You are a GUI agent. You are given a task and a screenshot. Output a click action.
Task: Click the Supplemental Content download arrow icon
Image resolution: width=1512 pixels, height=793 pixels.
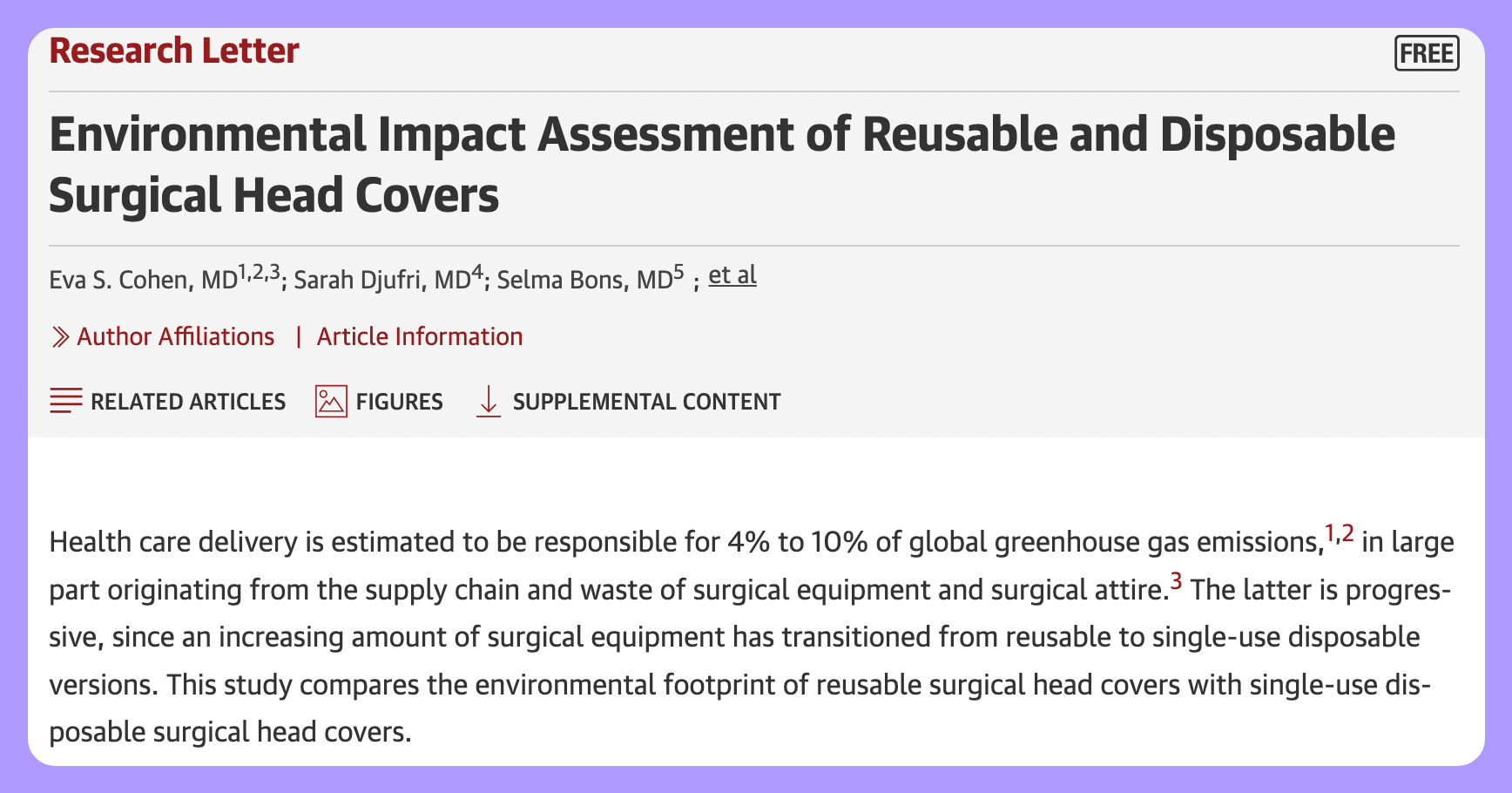[x=489, y=401]
